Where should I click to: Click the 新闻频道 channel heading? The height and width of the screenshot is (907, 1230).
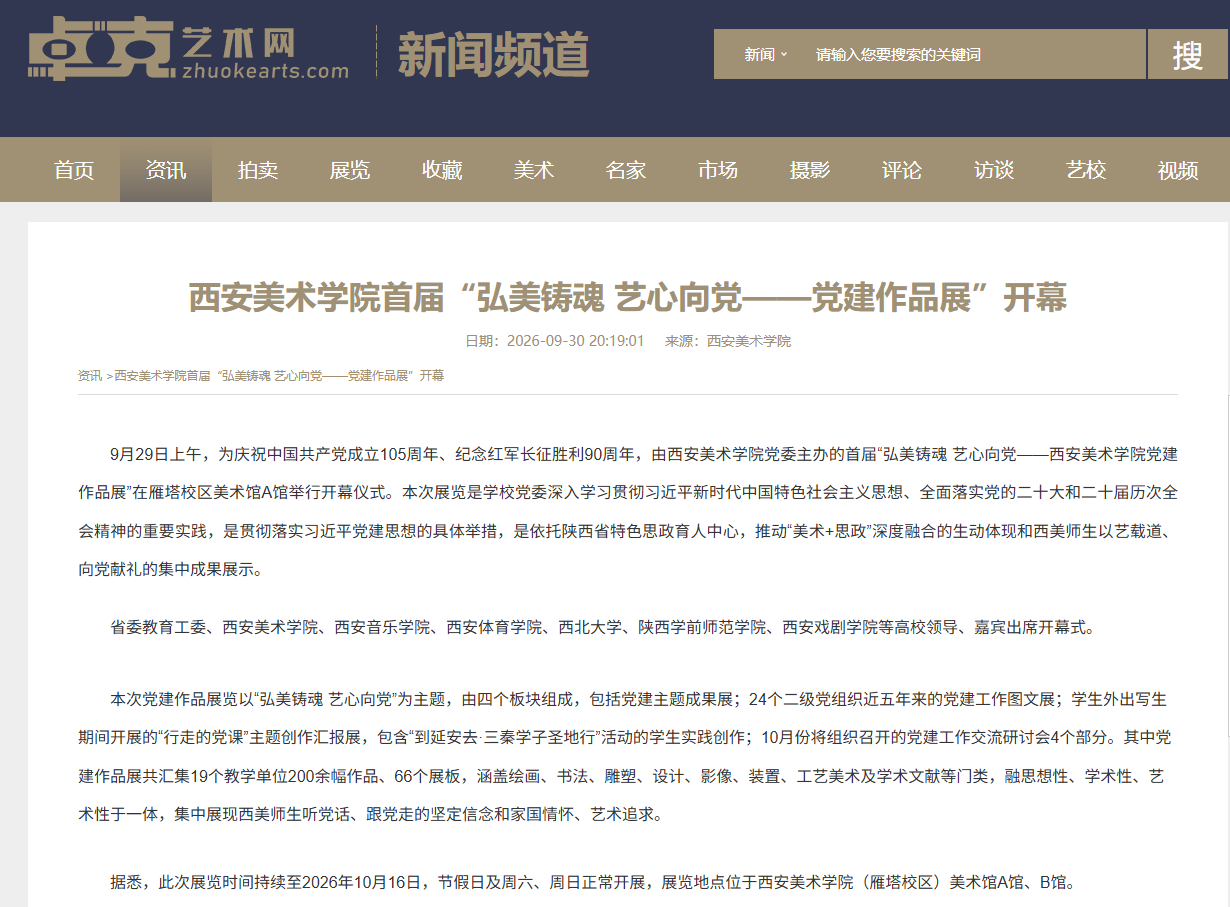click(494, 53)
